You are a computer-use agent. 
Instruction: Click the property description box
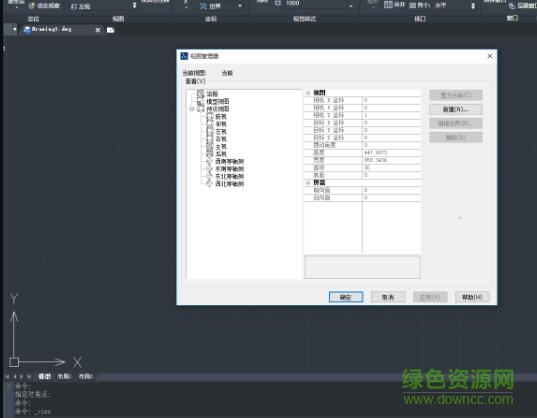[x=362, y=267]
